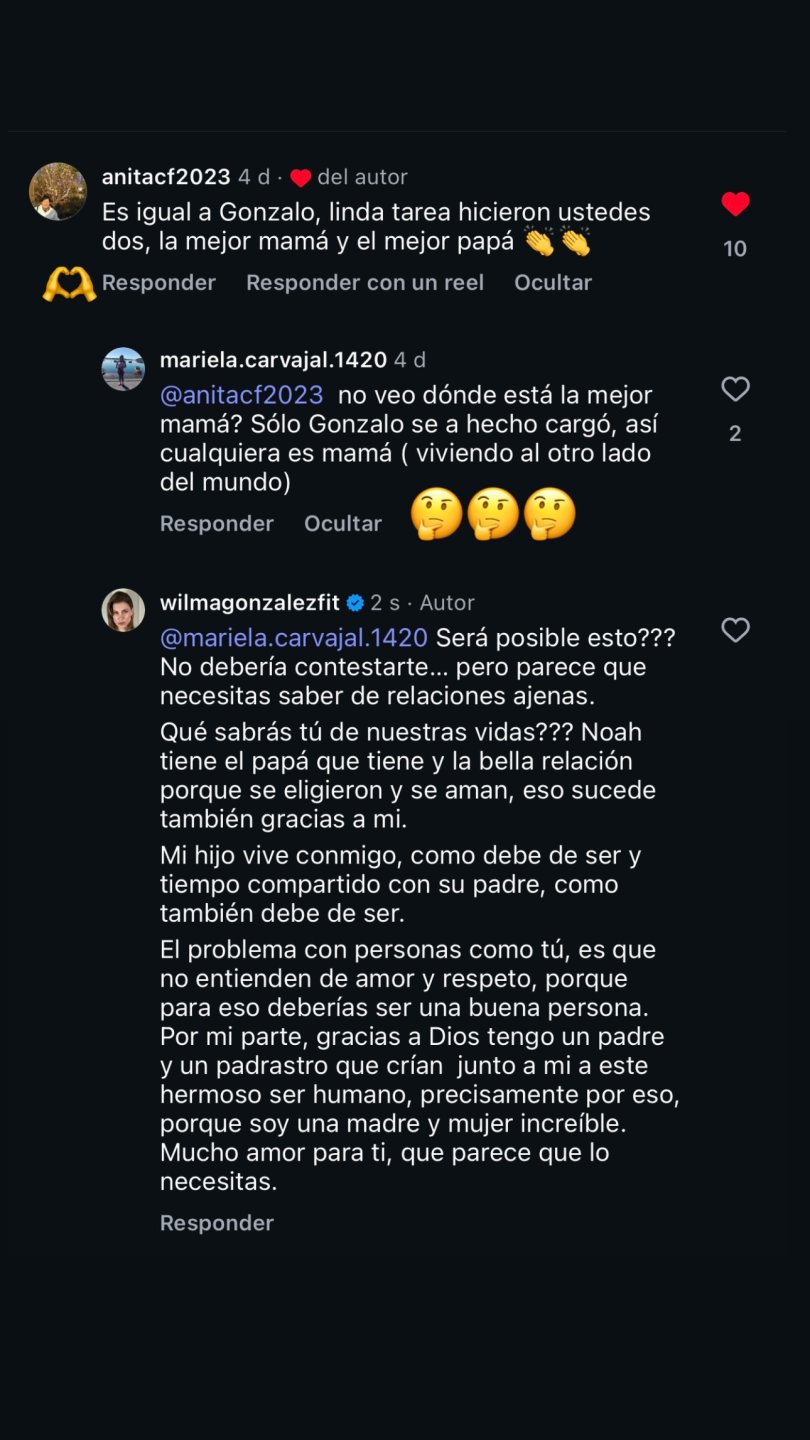Click Responder con un reel

365,283
